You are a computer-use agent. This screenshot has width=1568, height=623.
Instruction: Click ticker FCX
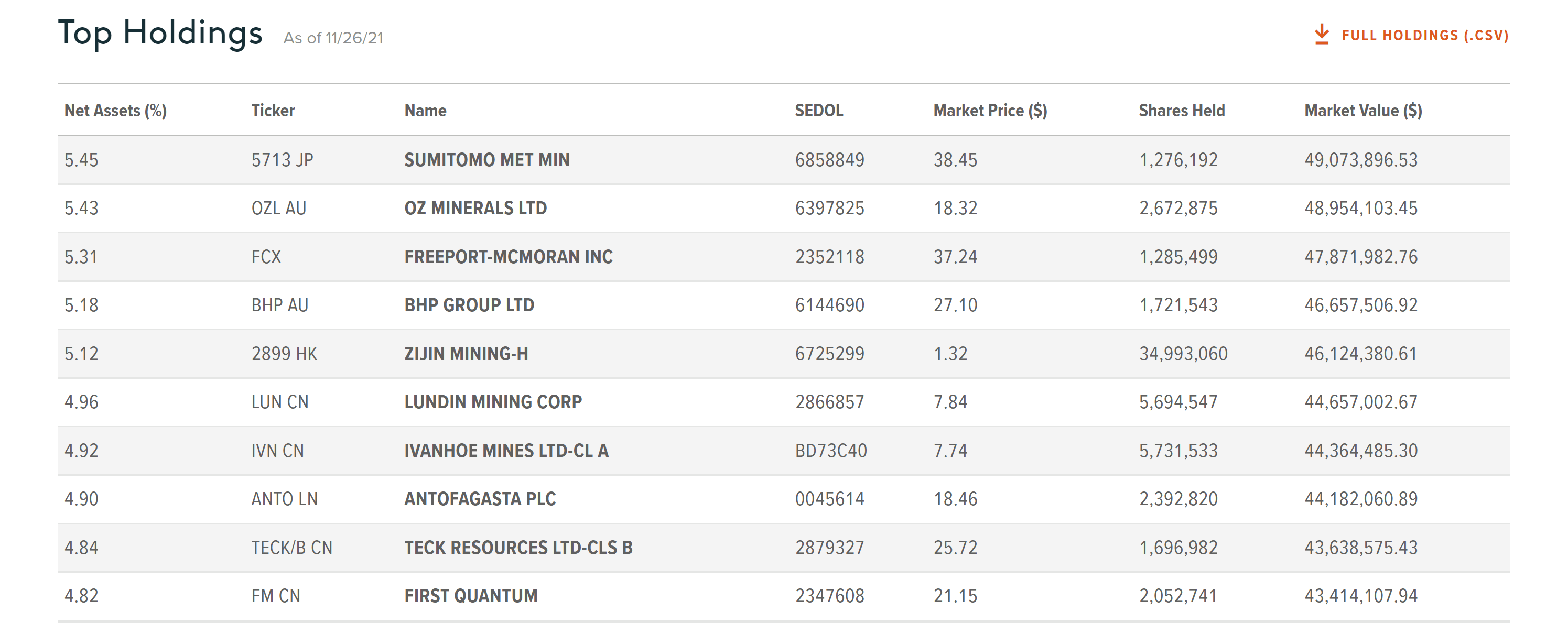266,257
